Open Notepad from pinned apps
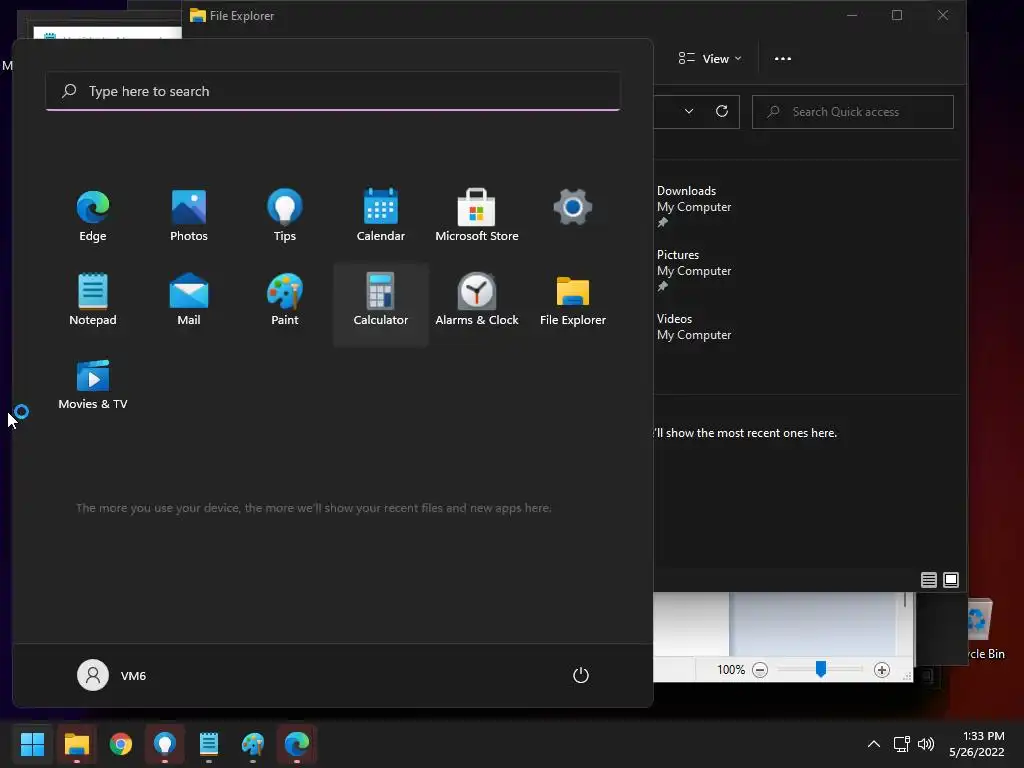1024x768 pixels. click(x=93, y=300)
